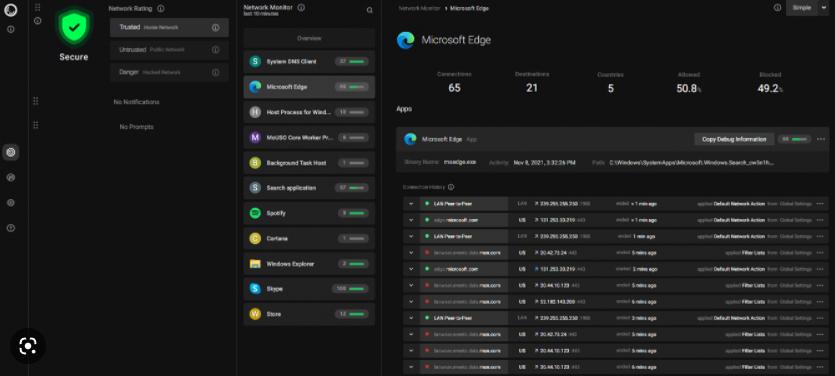Click the Portmaster logo in the sidebar
This screenshot has width=835, height=376.
pyautogui.click(x=11, y=10)
